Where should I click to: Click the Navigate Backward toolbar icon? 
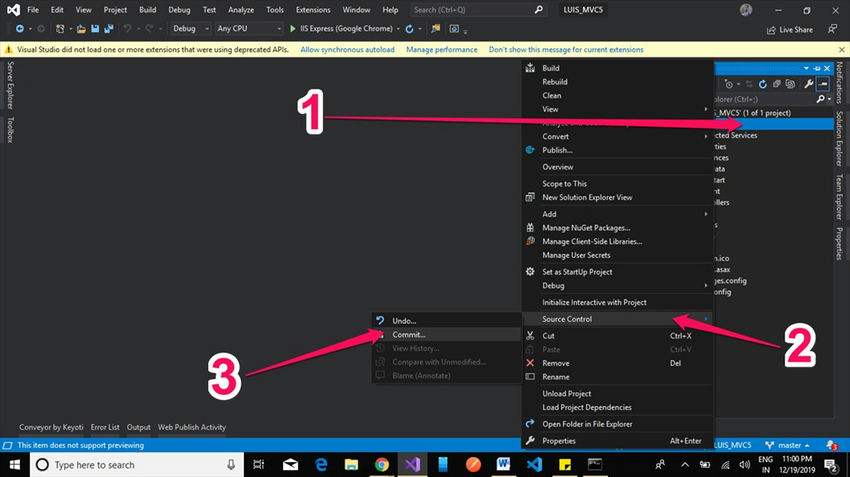point(20,29)
